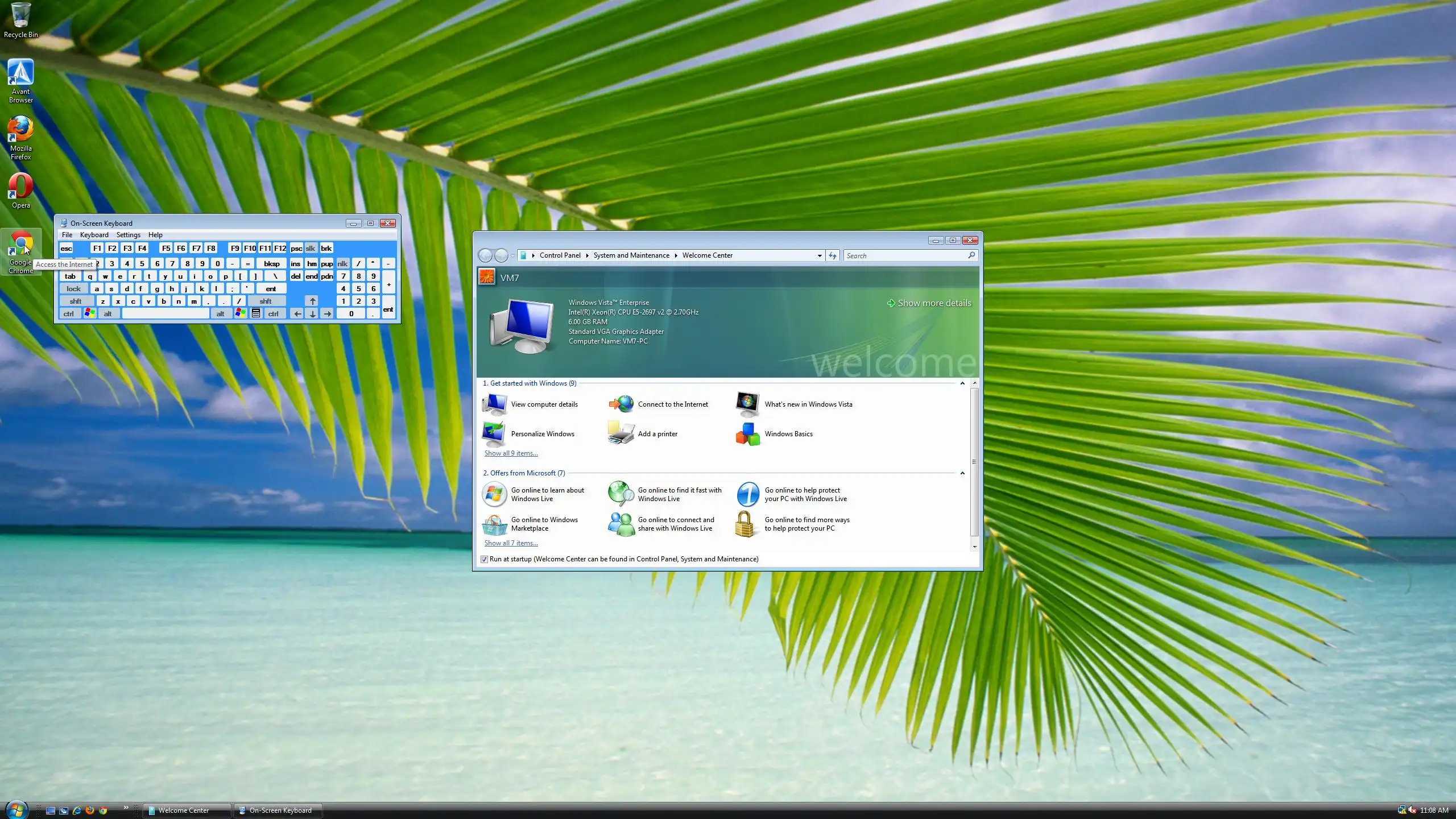Open the Settings menu in On-Screen Keyboard
The width and height of the screenshot is (1456, 819).
pyautogui.click(x=128, y=235)
